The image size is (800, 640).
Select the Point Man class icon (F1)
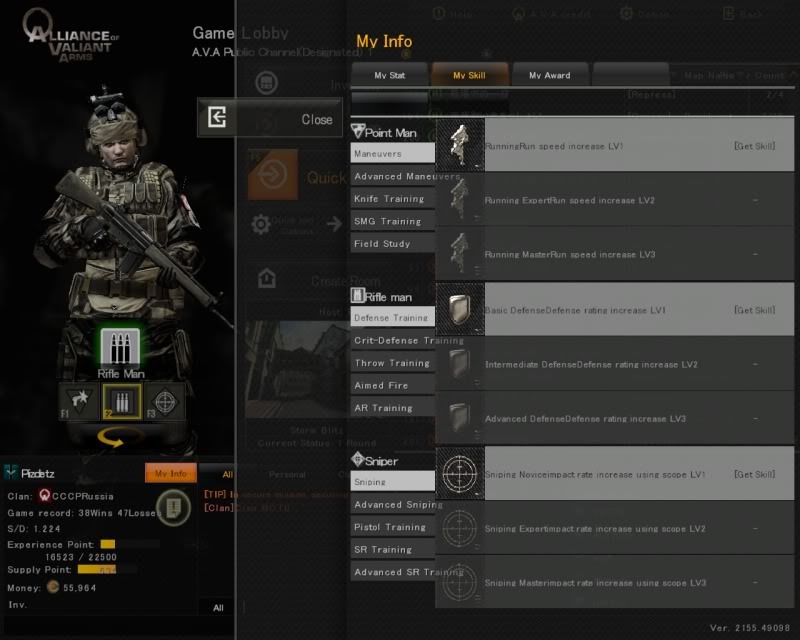[80, 401]
